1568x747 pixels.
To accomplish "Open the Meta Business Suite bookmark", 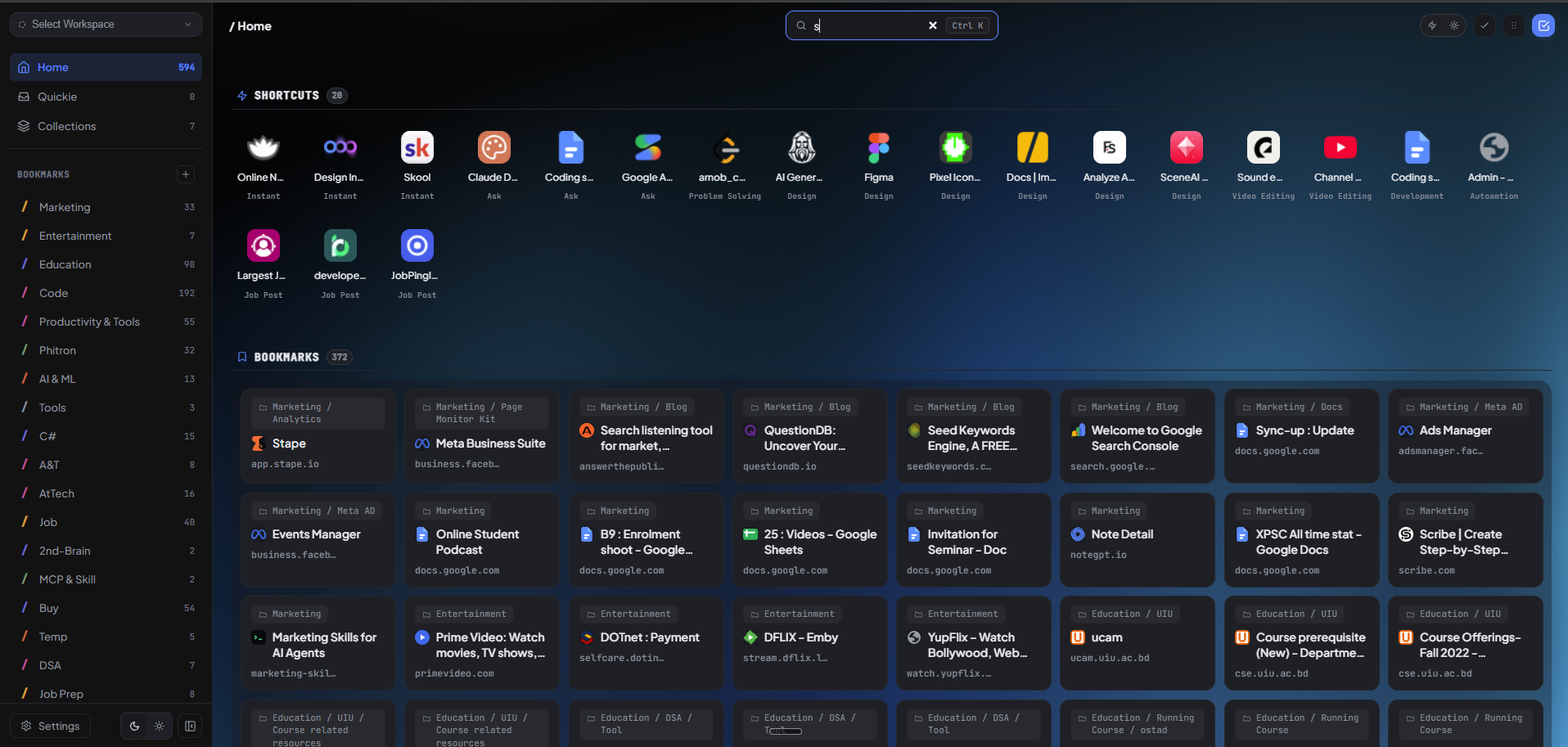I will tap(482, 436).
